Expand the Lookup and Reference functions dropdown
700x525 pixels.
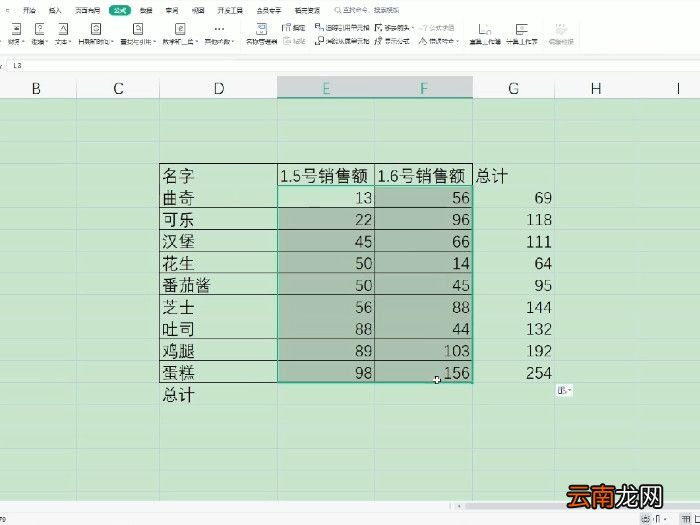[138, 34]
